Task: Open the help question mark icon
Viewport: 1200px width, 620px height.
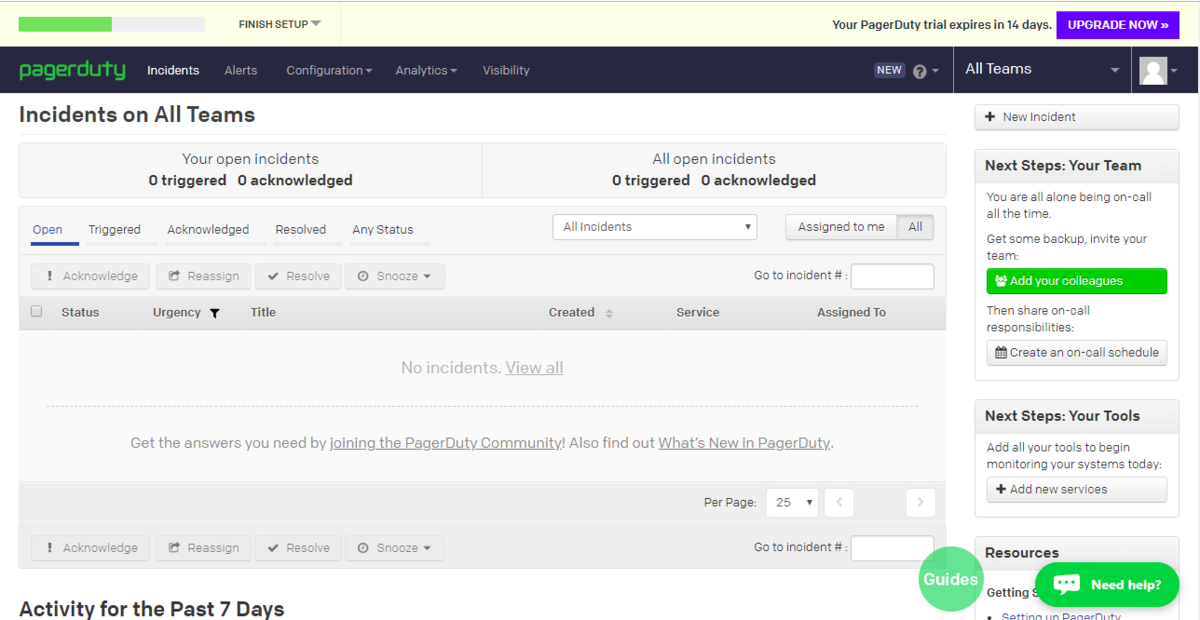Action: [920, 71]
